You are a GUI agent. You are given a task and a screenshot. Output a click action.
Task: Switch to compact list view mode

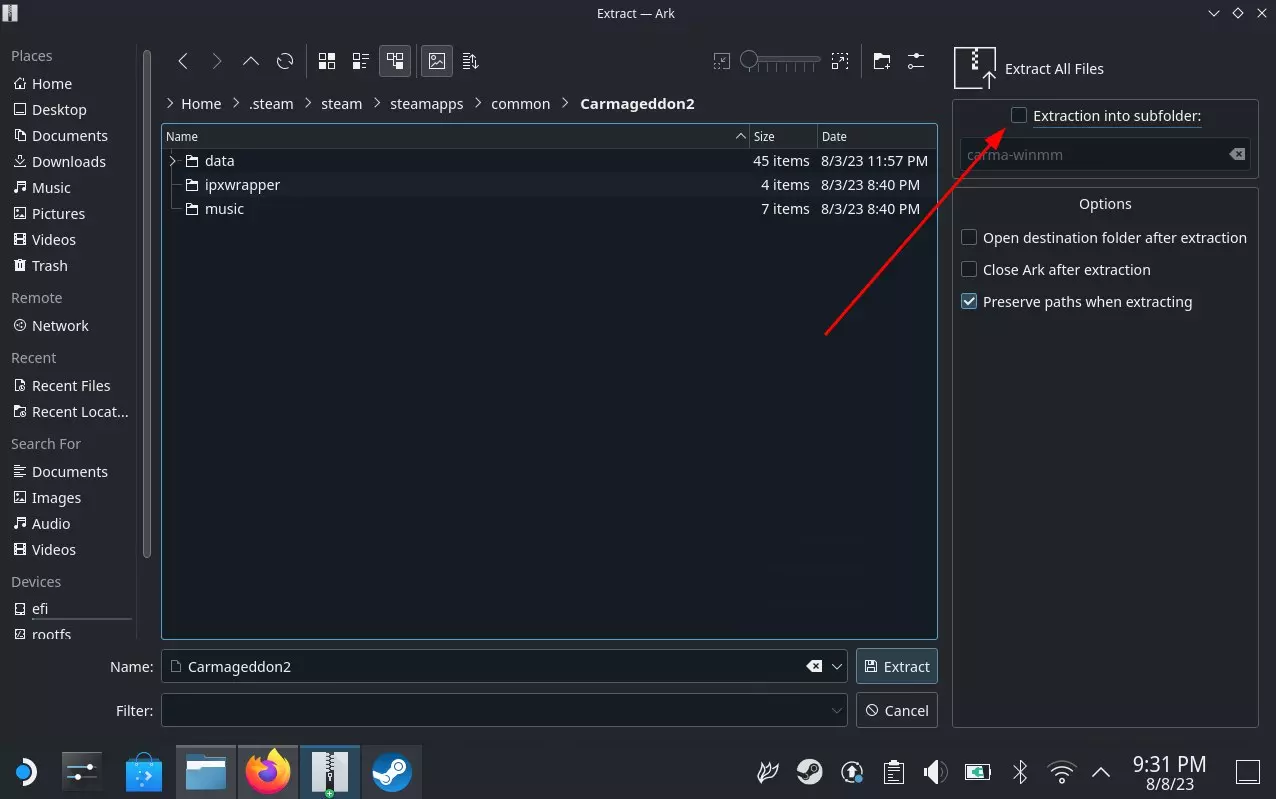pyautogui.click(x=361, y=62)
